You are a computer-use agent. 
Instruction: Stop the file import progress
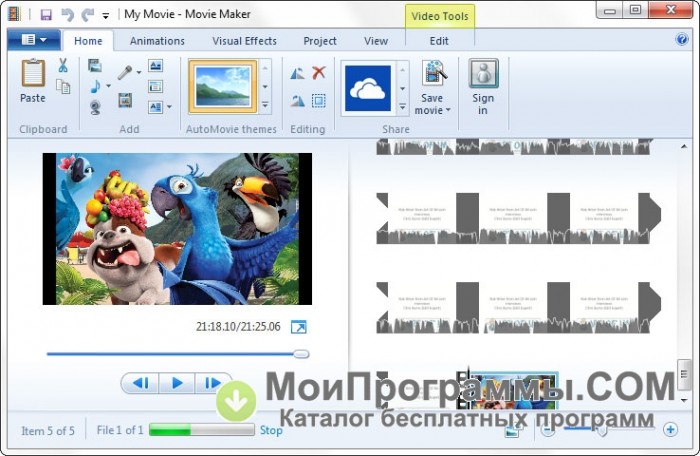click(271, 430)
